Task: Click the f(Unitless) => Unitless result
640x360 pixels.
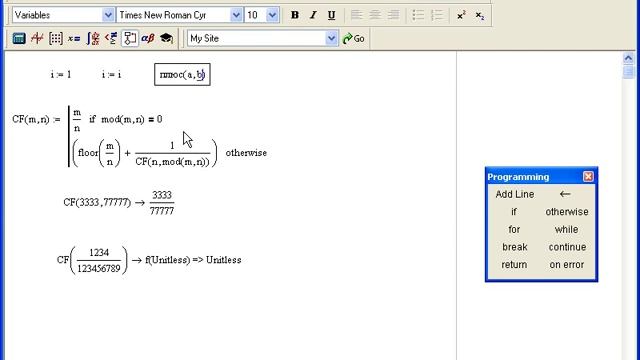Action: pyautogui.click(x=193, y=260)
